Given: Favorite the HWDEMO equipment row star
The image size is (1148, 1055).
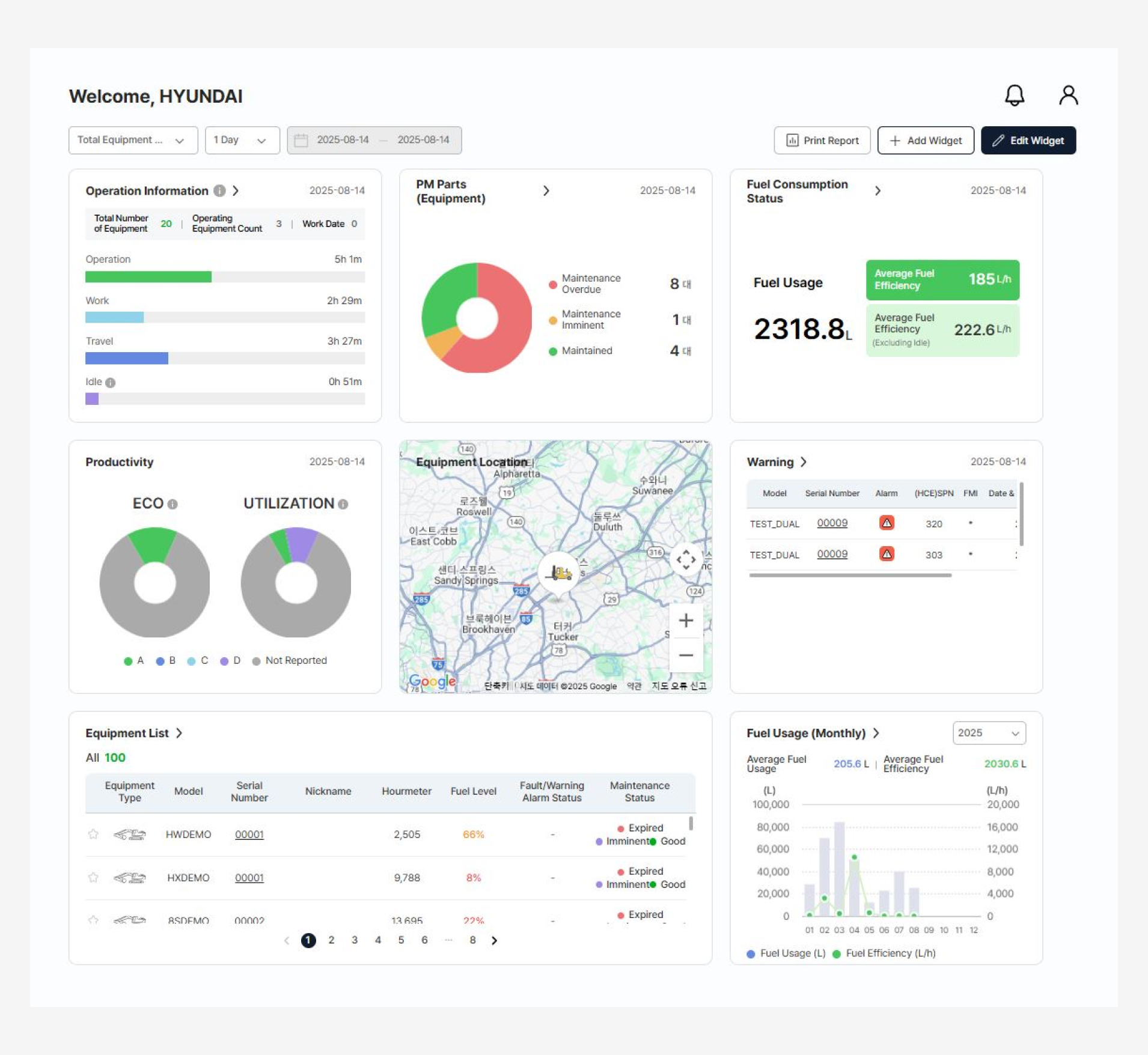Looking at the screenshot, I should 93,834.
